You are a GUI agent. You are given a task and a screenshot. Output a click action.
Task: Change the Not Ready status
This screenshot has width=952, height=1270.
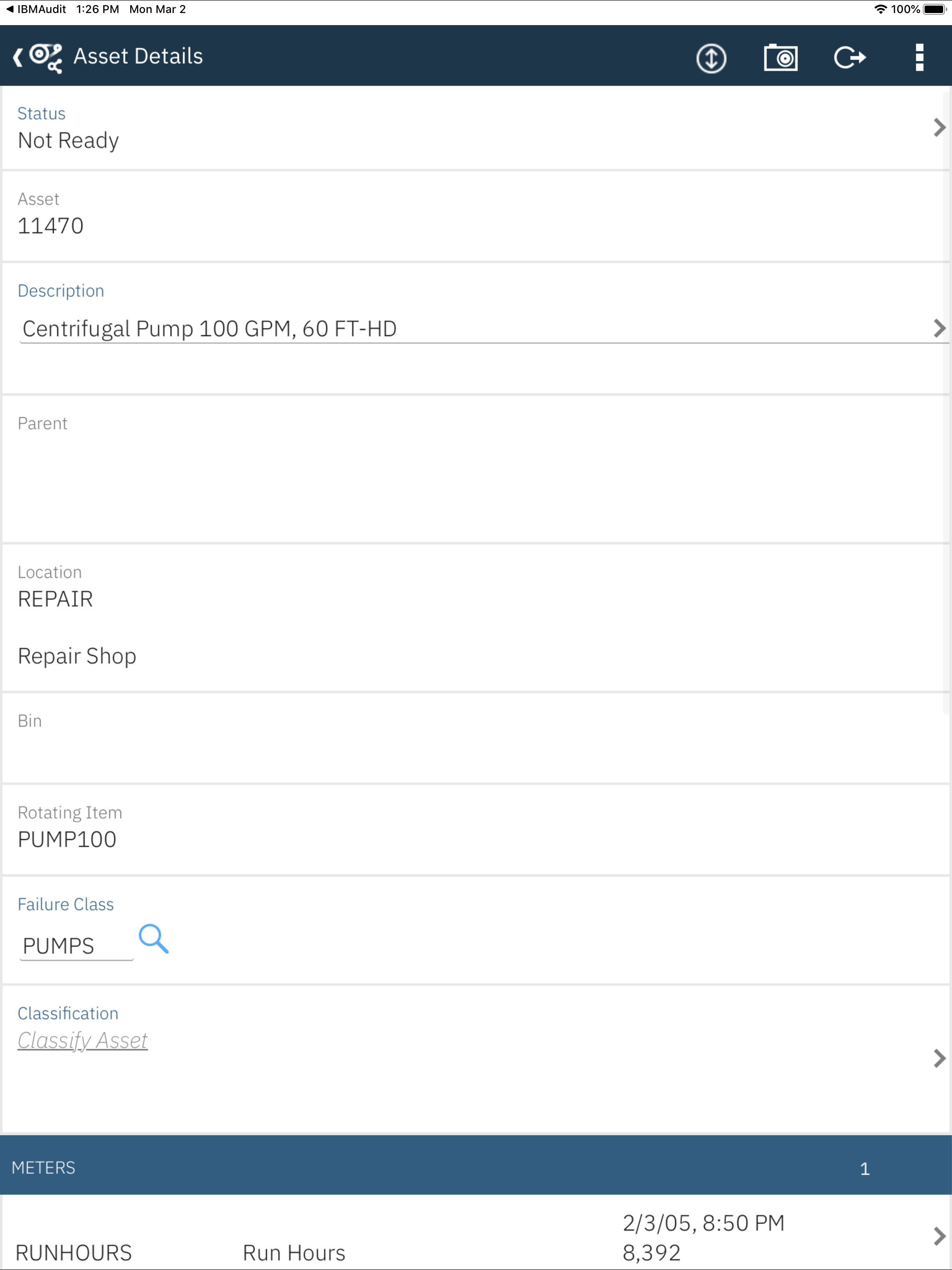tap(69, 140)
